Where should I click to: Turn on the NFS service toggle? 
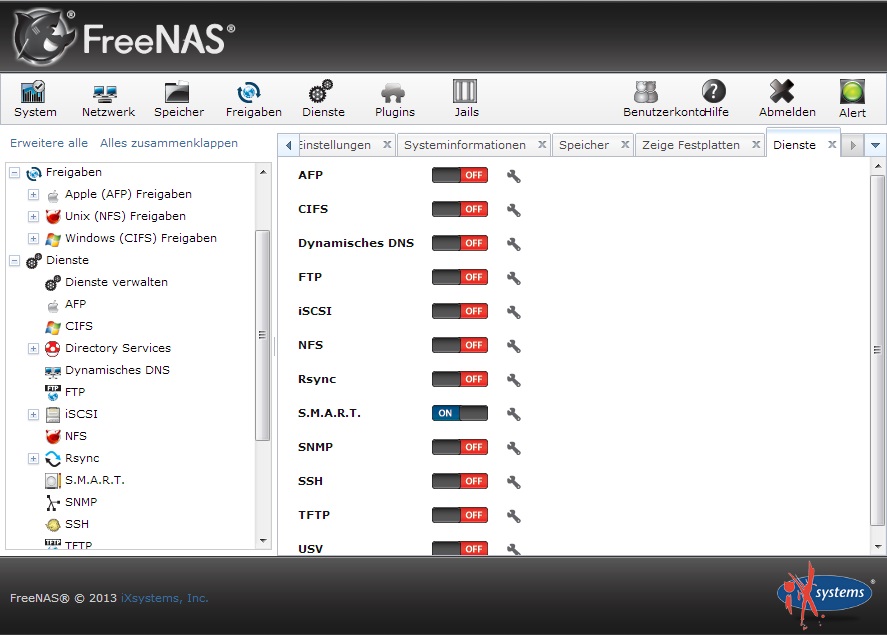click(460, 345)
